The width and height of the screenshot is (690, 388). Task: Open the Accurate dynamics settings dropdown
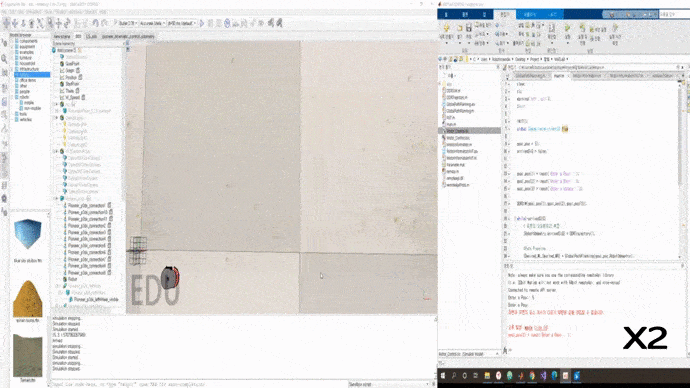coord(152,23)
